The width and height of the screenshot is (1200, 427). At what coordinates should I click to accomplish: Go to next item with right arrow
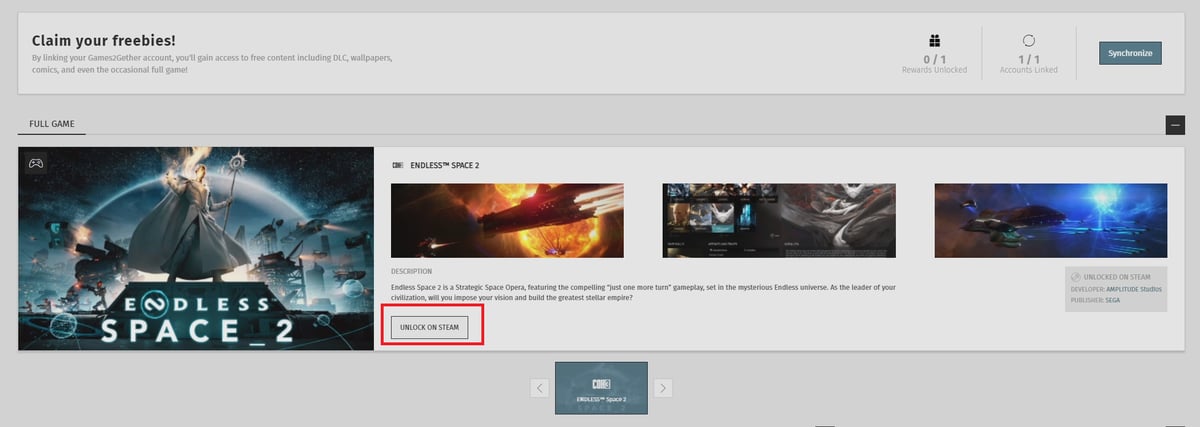pos(662,388)
